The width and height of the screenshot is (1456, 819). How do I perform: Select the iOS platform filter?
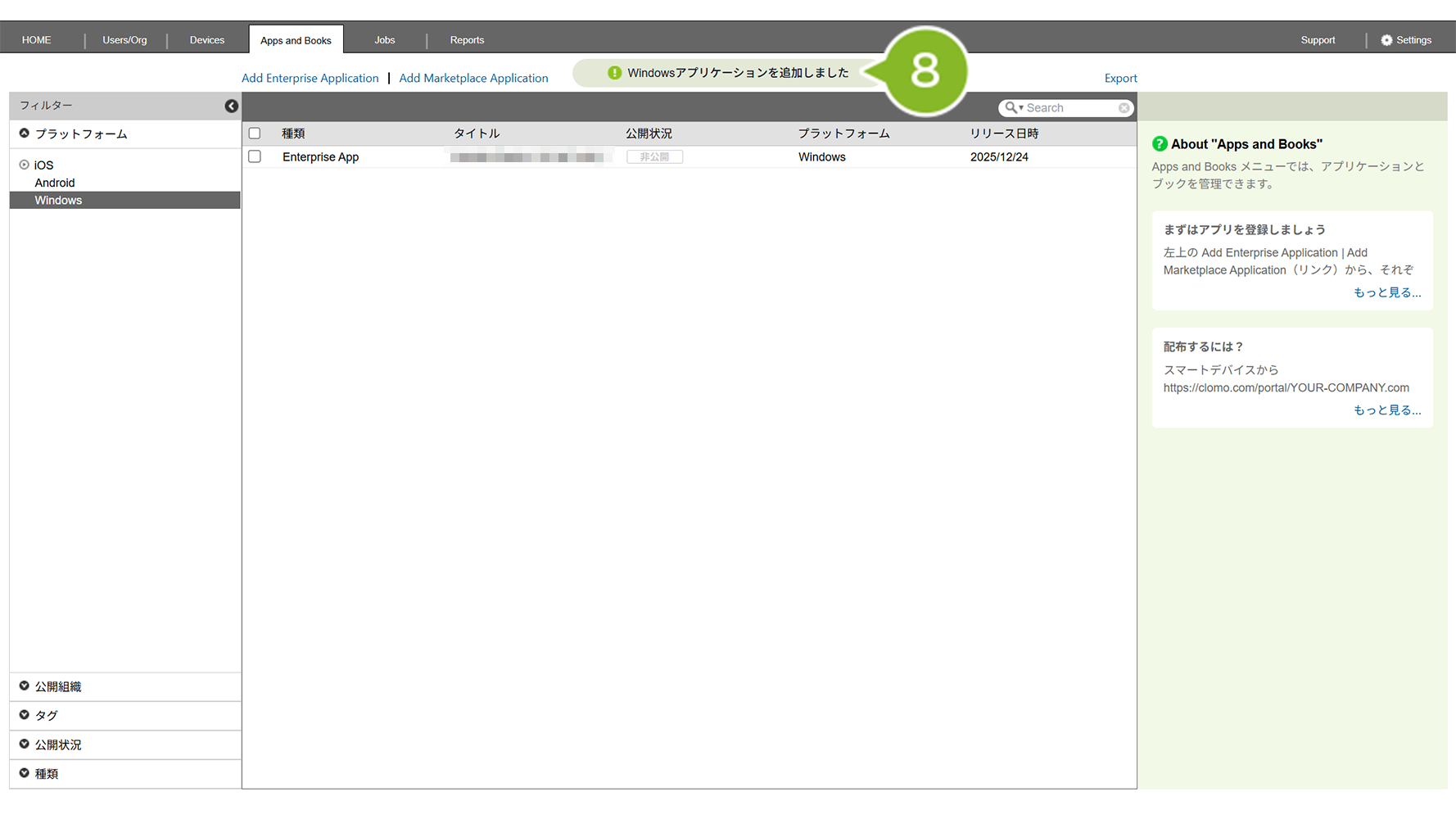43,165
